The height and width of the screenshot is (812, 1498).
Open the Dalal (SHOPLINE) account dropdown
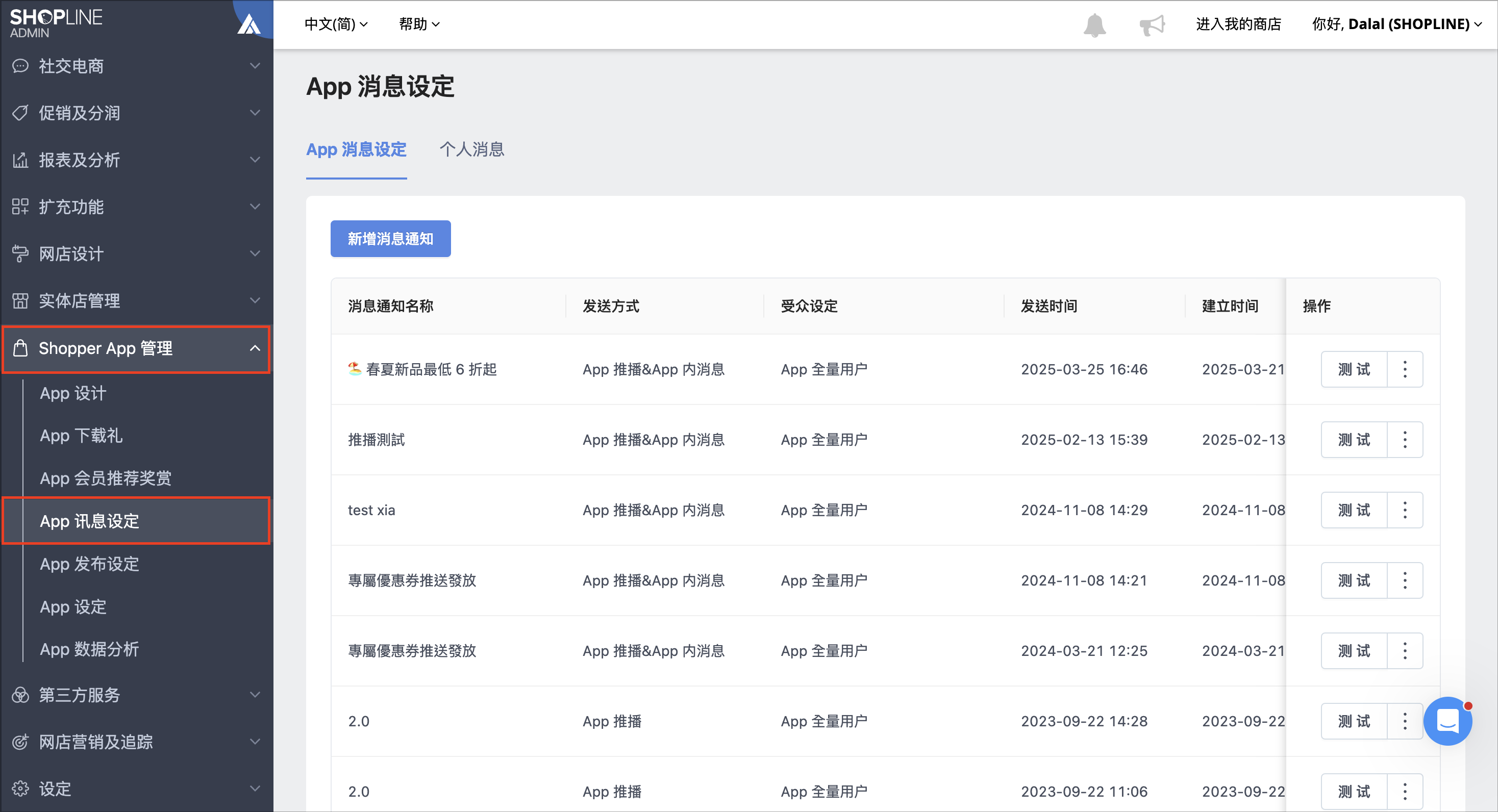pos(1396,24)
